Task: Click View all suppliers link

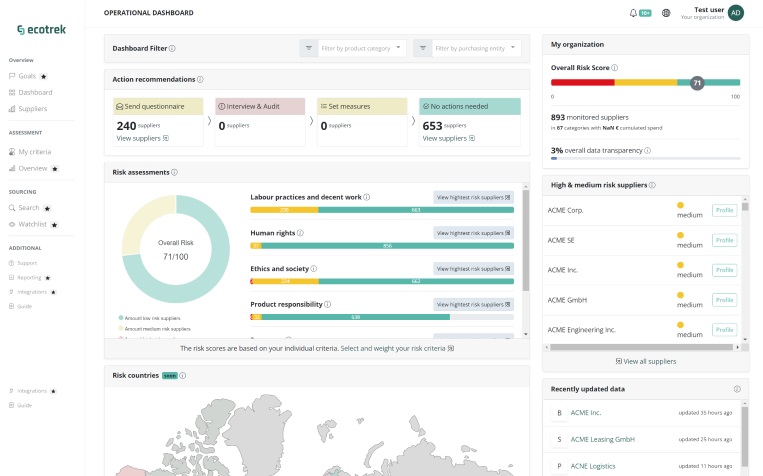Action: pos(646,362)
